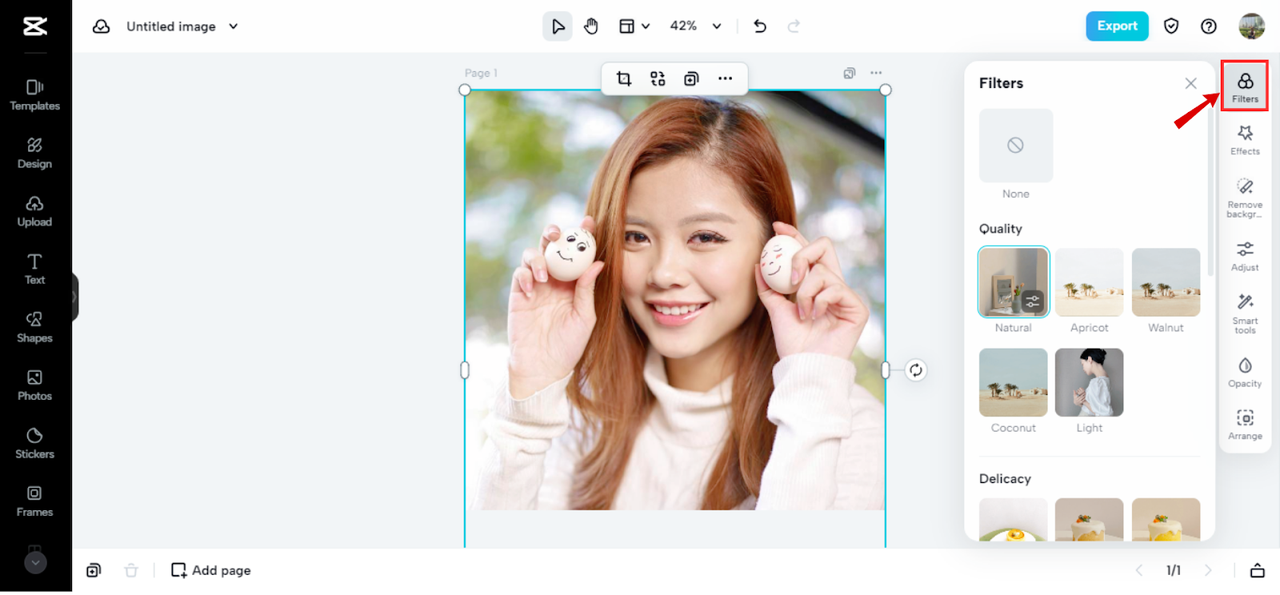
Task: Click the Export button
Action: click(x=1117, y=26)
